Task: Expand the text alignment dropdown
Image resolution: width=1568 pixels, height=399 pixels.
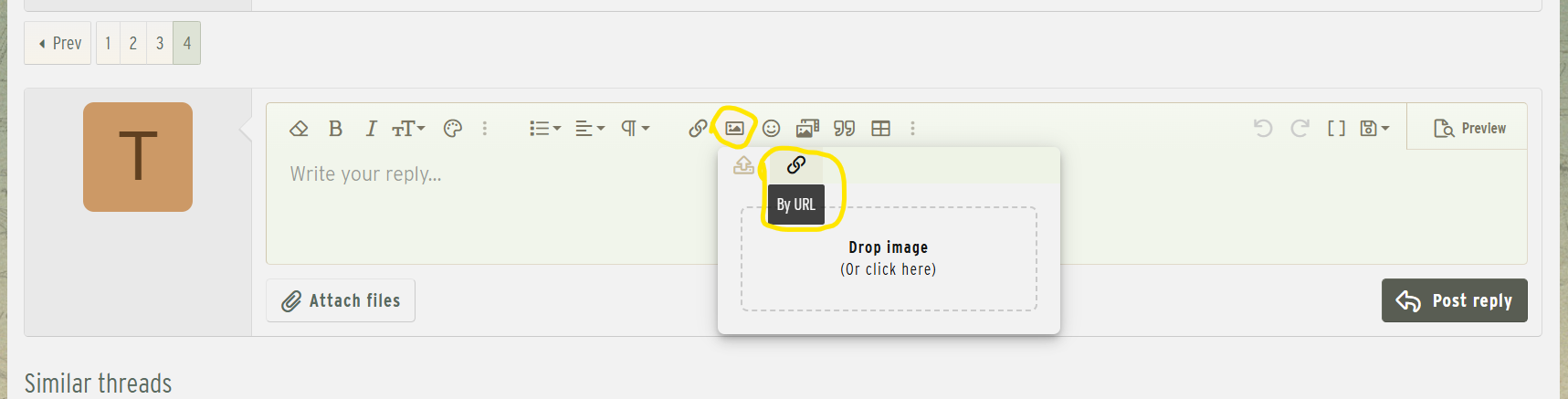Action: click(x=589, y=129)
